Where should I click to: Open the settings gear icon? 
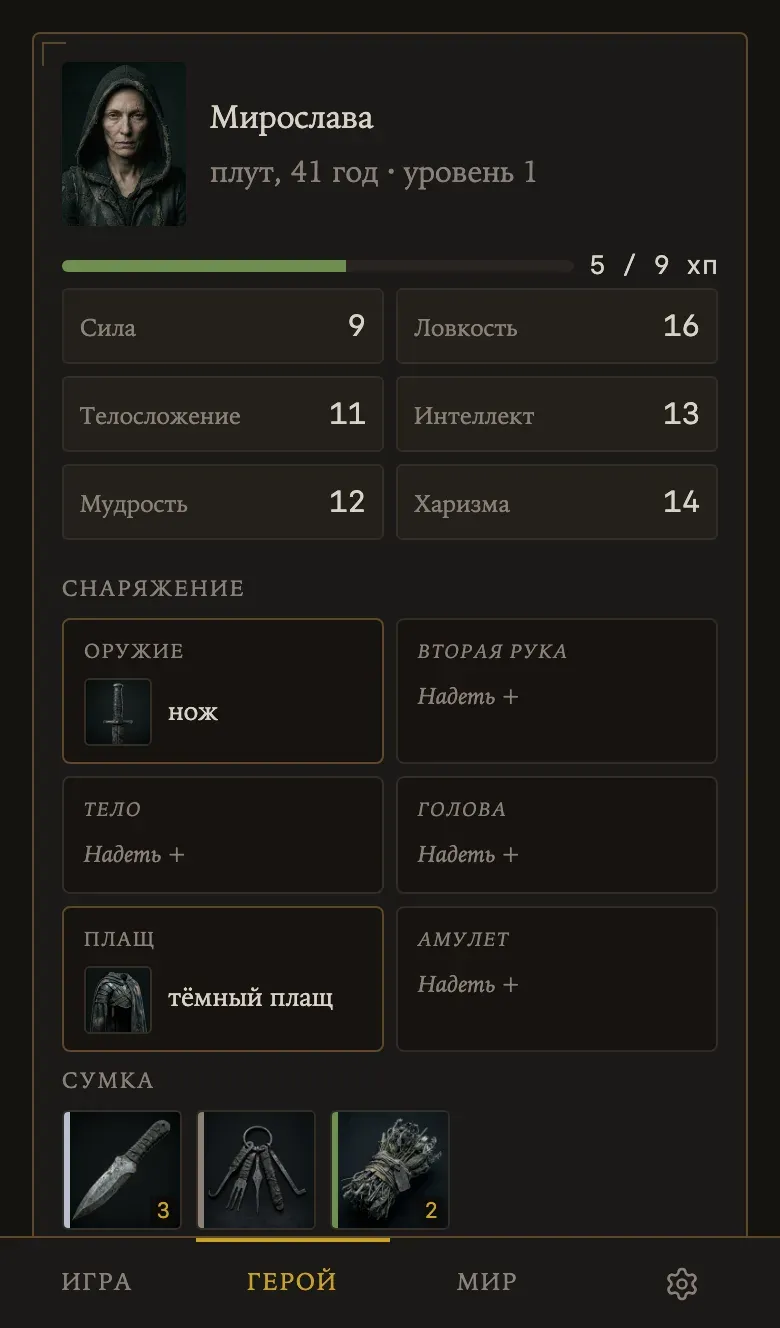click(682, 1283)
